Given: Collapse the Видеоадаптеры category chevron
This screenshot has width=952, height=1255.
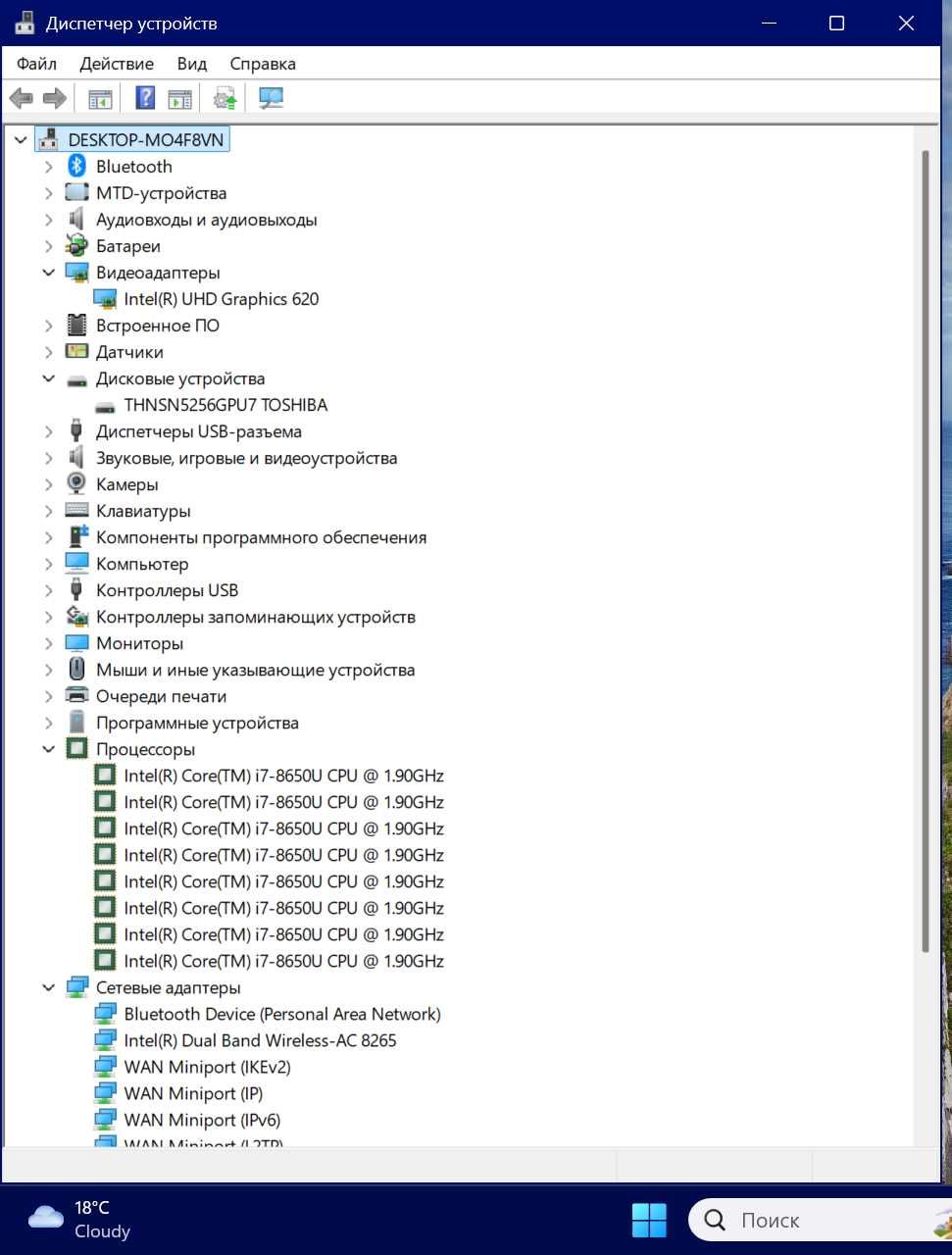Looking at the screenshot, I should click(48, 273).
